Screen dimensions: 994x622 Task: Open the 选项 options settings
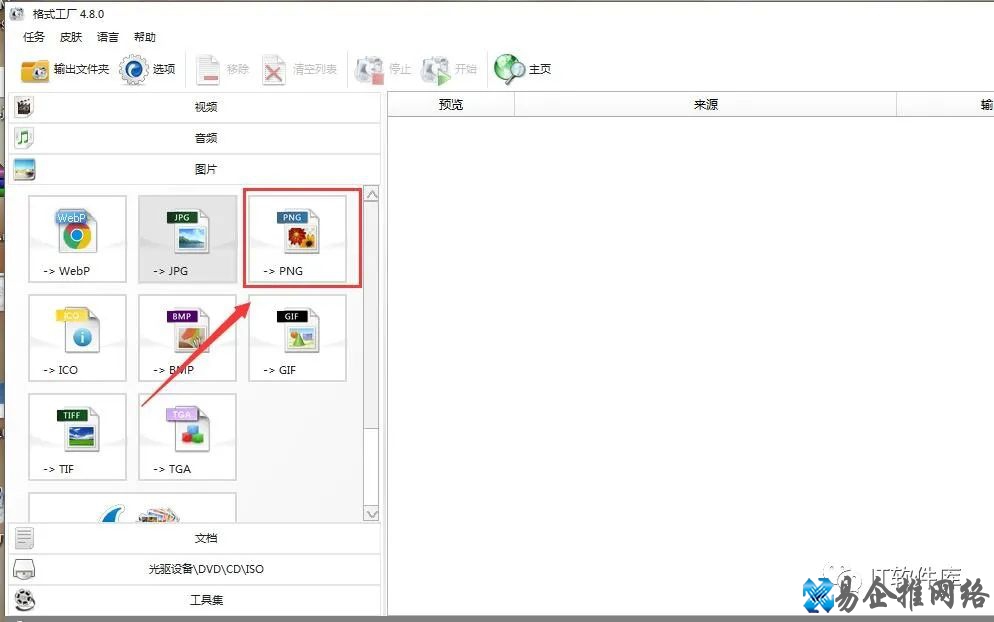[x=148, y=69]
